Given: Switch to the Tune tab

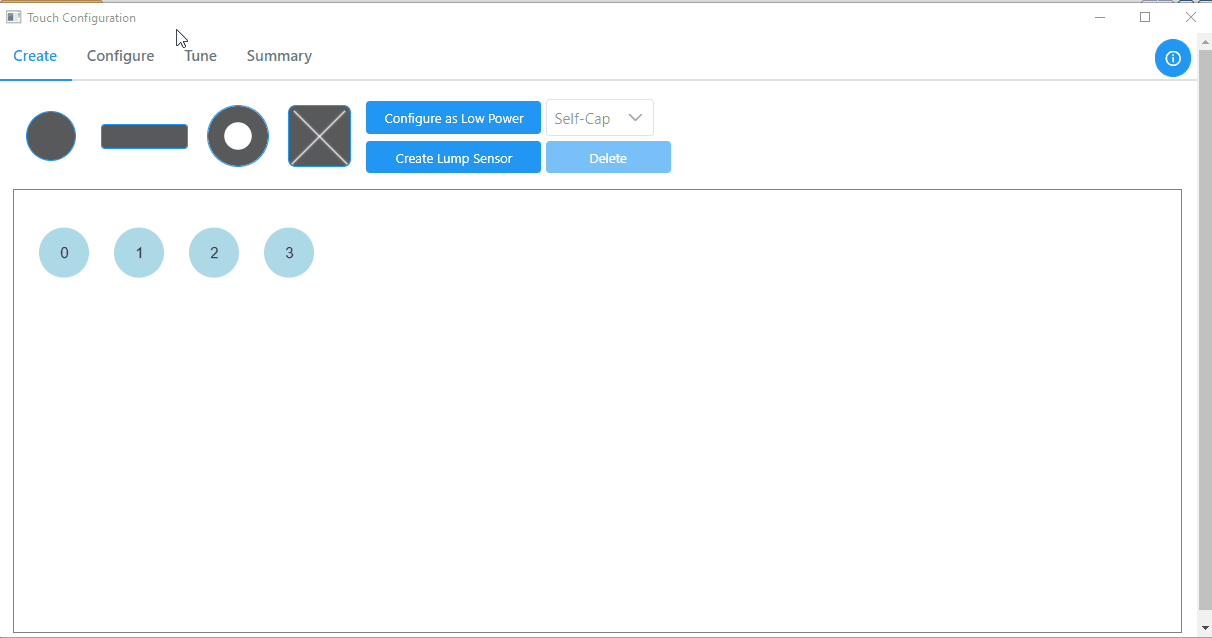Looking at the screenshot, I should [201, 56].
